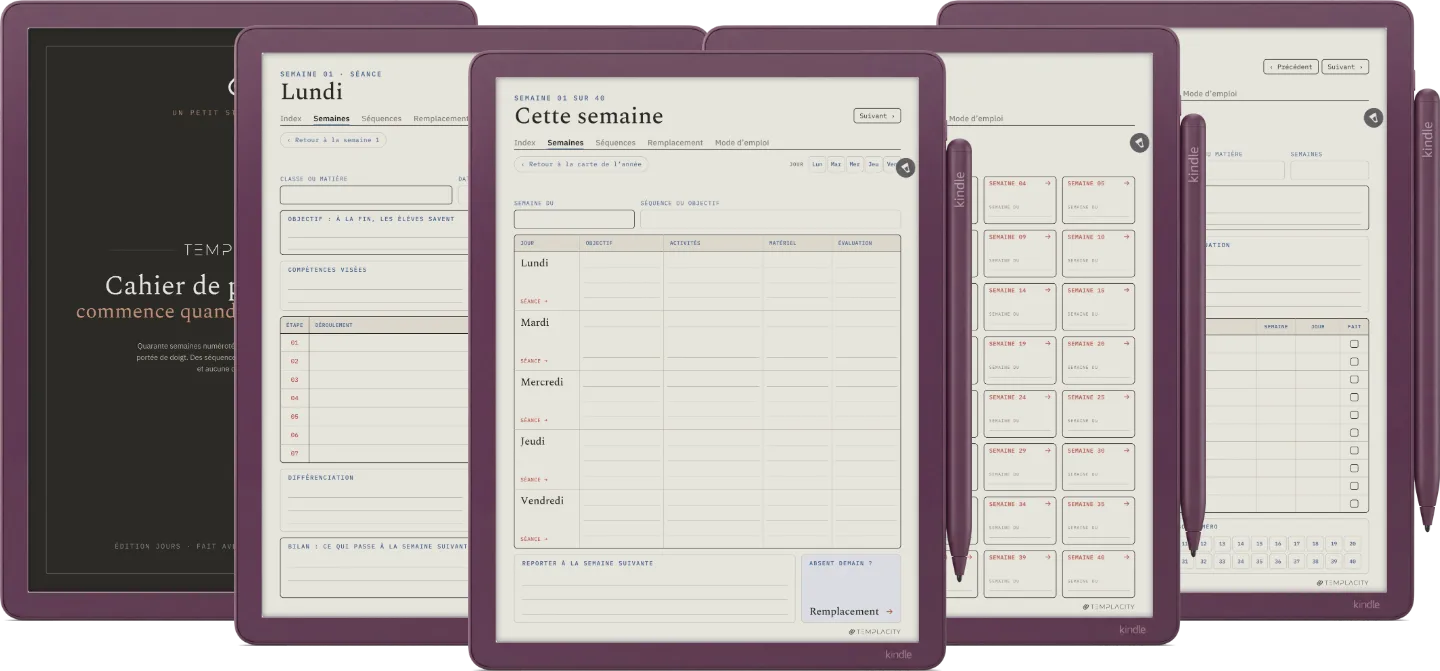The image size is (1440, 671).
Task: Select week number 17 in the number grid
Action: point(1297,544)
